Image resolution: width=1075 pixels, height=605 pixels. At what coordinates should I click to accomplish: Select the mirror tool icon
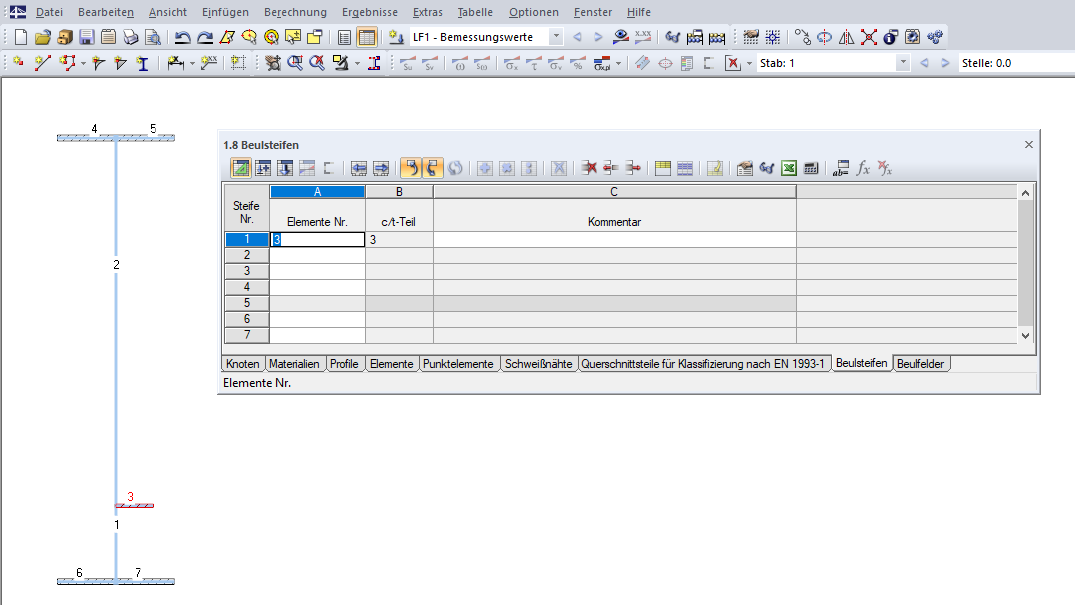(x=847, y=37)
